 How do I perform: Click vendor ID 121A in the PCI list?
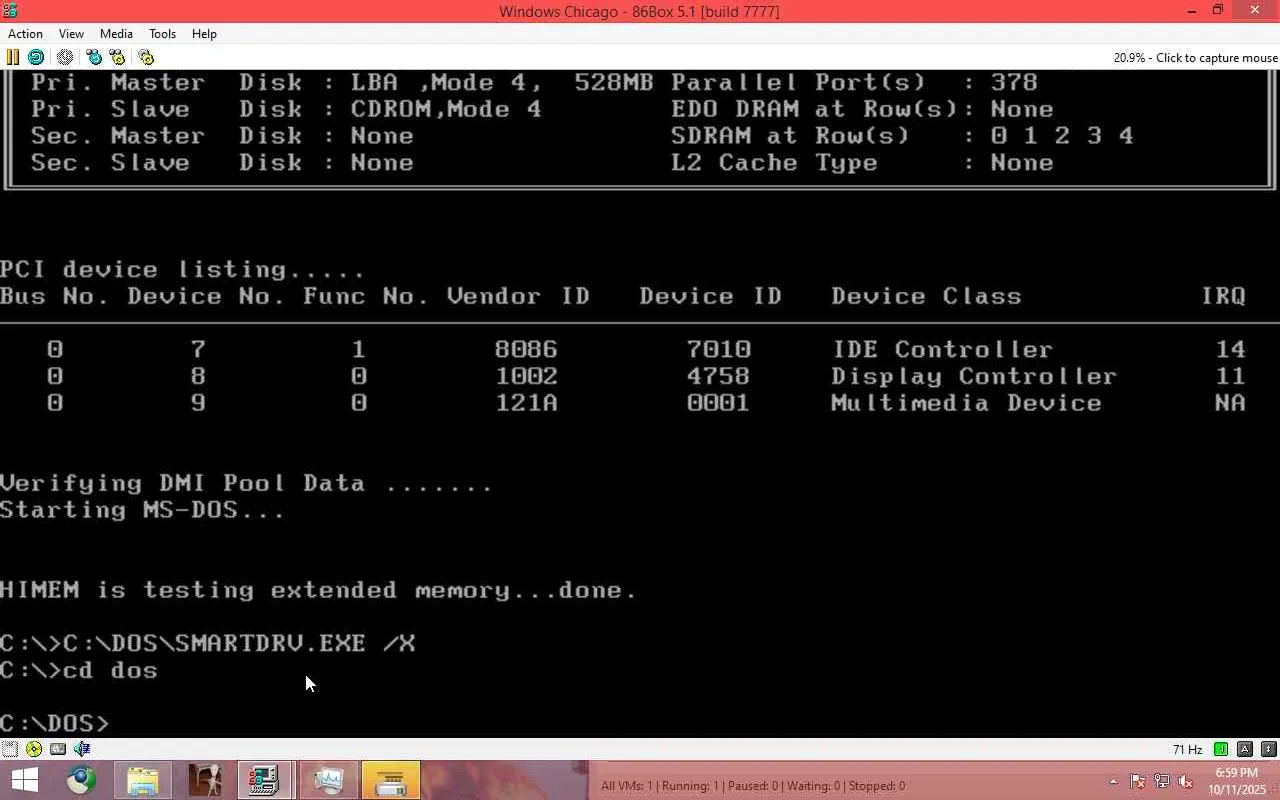point(526,403)
